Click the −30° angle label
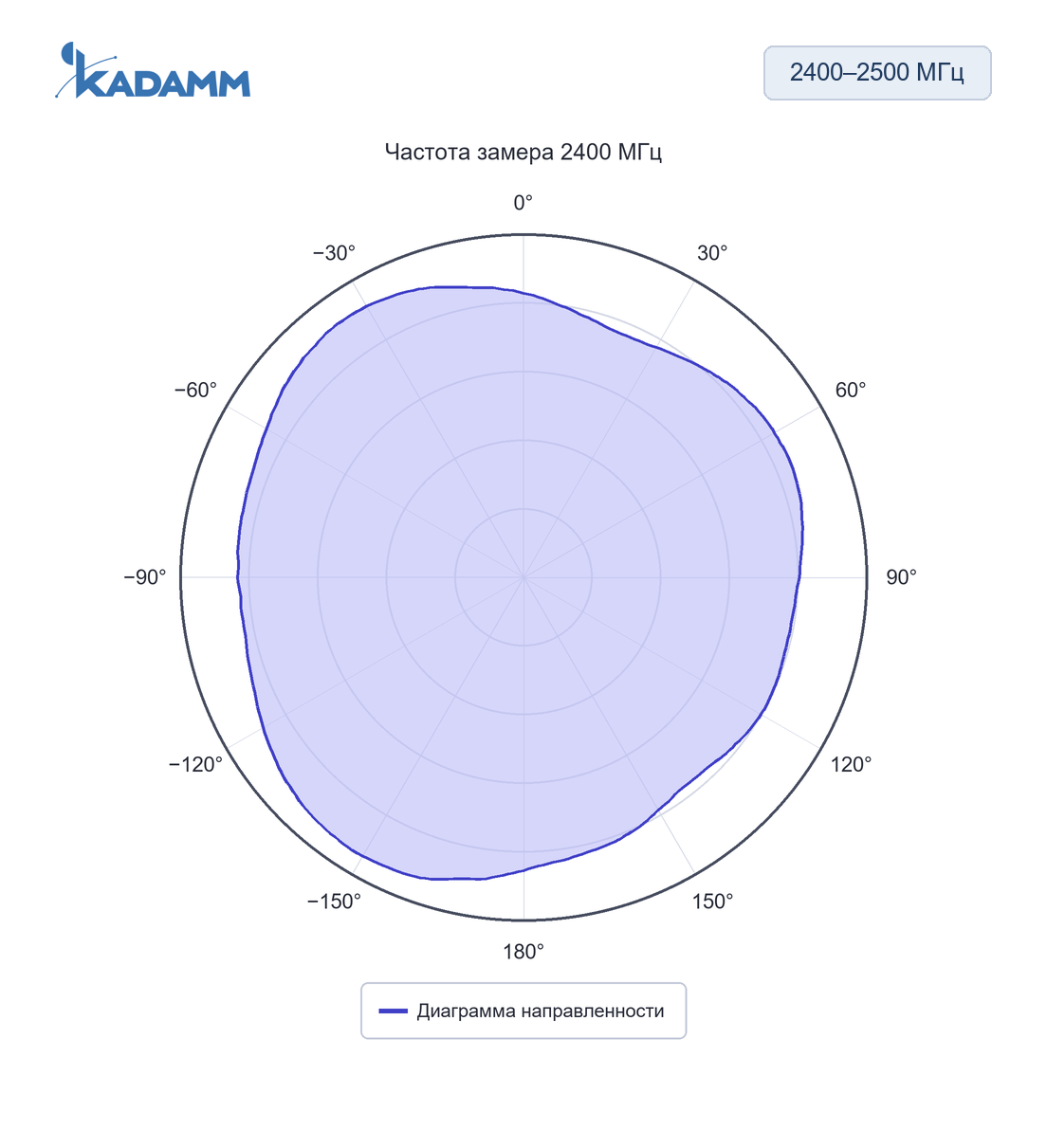The width and height of the screenshot is (1047, 1148). 334,253
